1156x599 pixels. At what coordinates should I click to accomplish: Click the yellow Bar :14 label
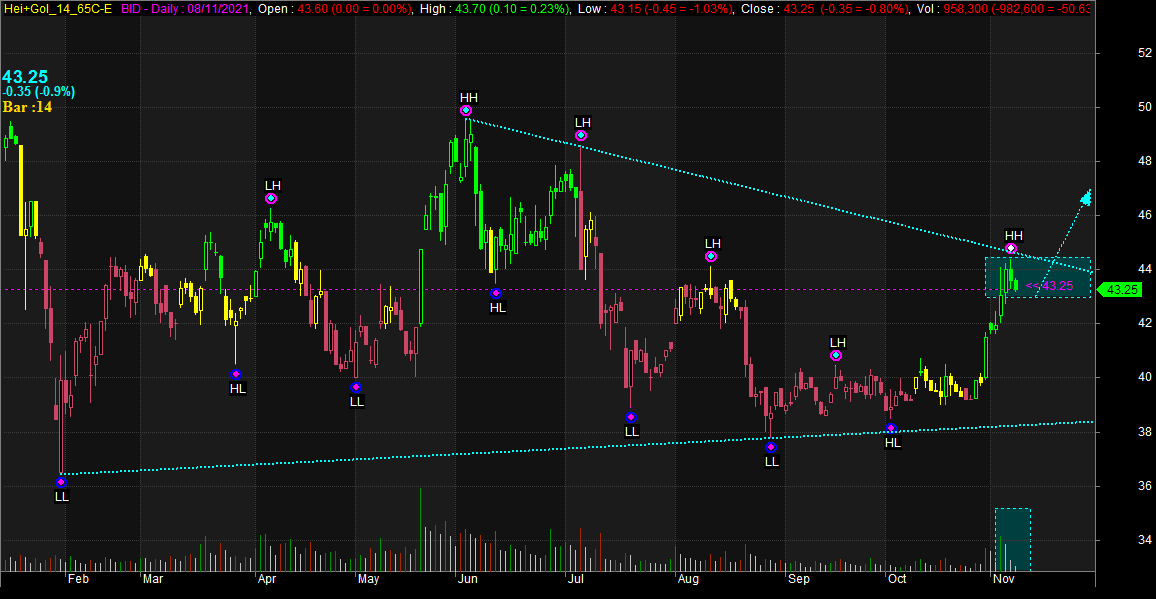[x=27, y=107]
